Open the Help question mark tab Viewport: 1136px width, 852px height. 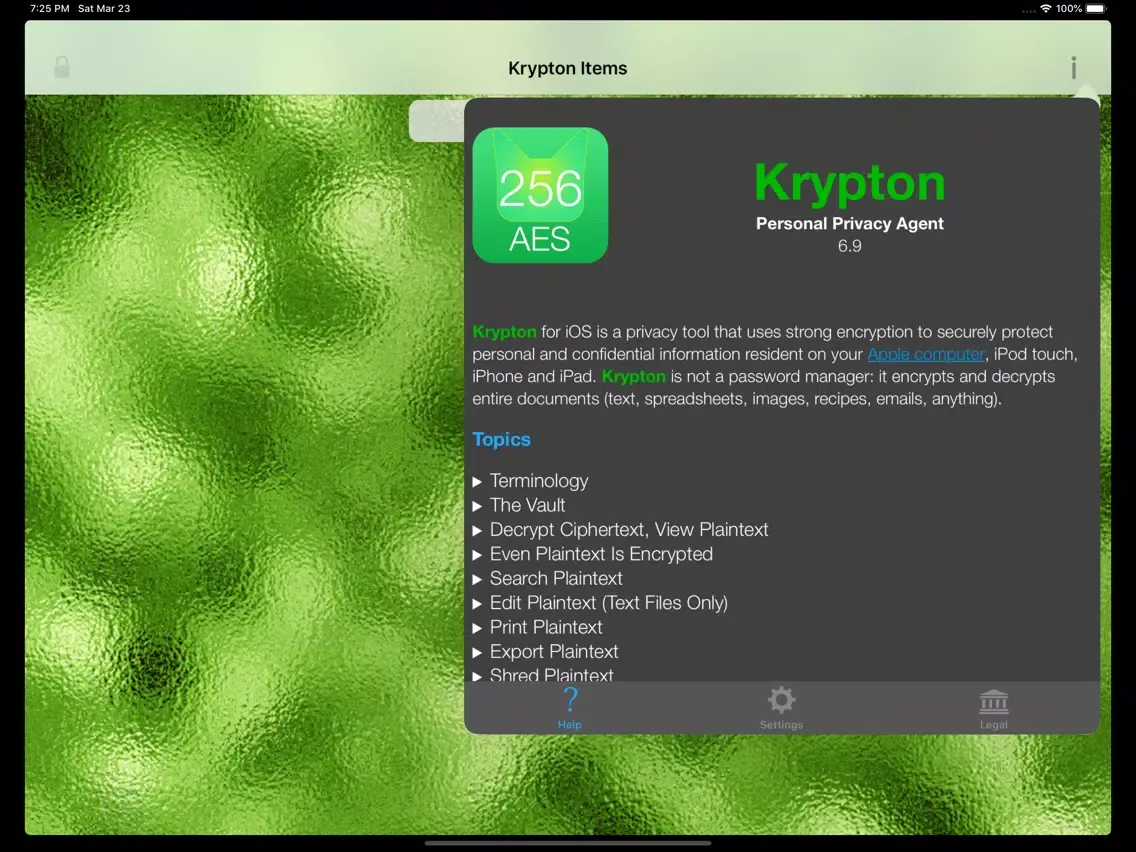click(570, 708)
